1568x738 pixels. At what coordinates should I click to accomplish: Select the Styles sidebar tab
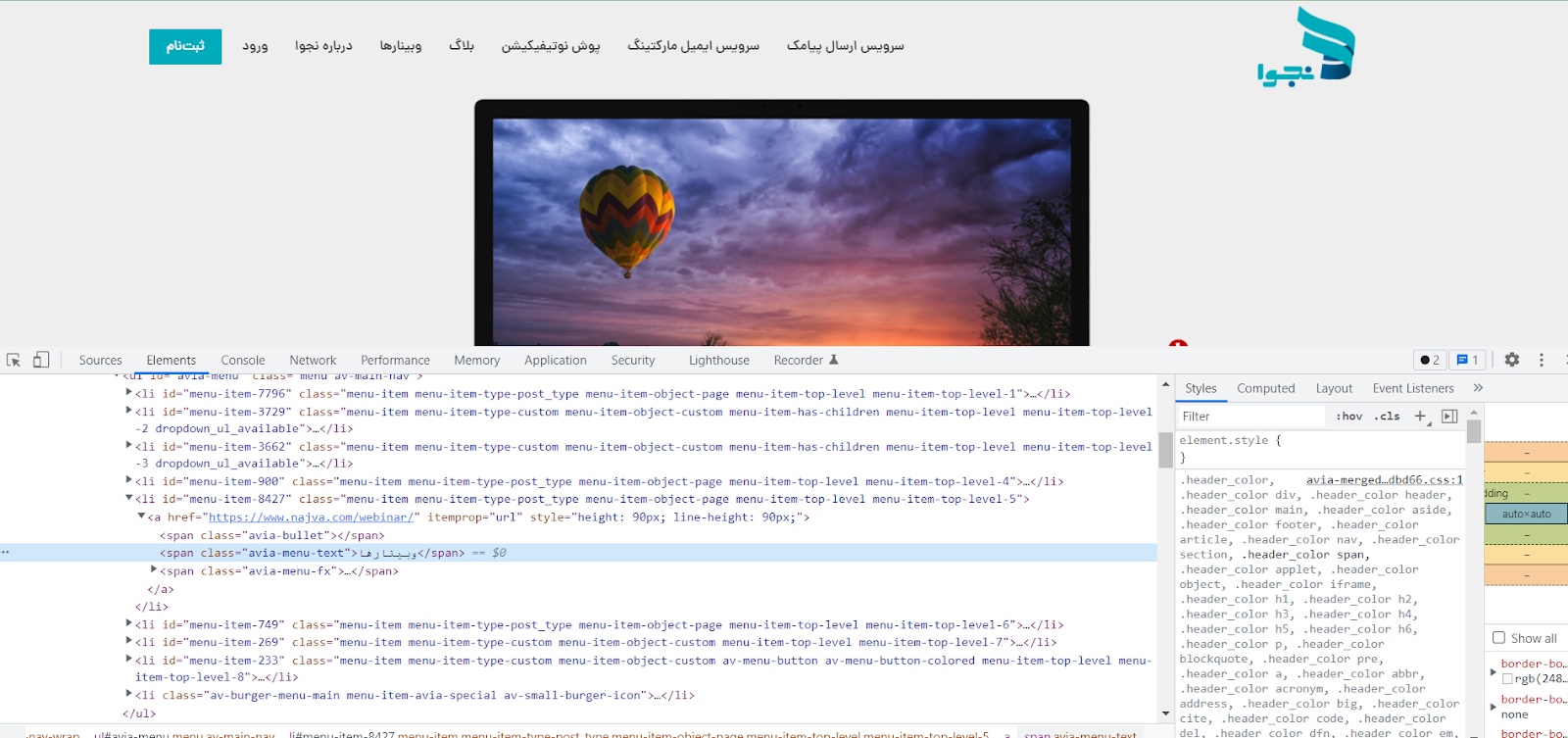[x=1200, y=388]
